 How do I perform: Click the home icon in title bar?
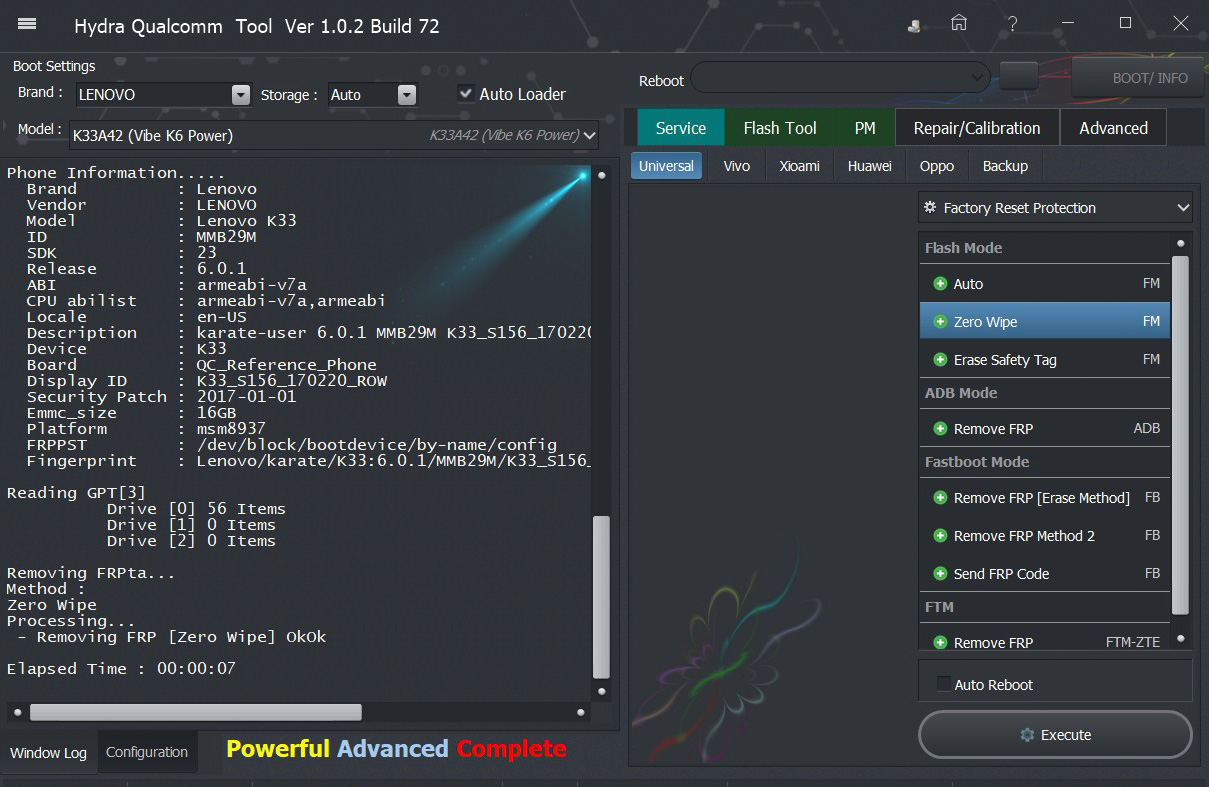(x=959, y=23)
